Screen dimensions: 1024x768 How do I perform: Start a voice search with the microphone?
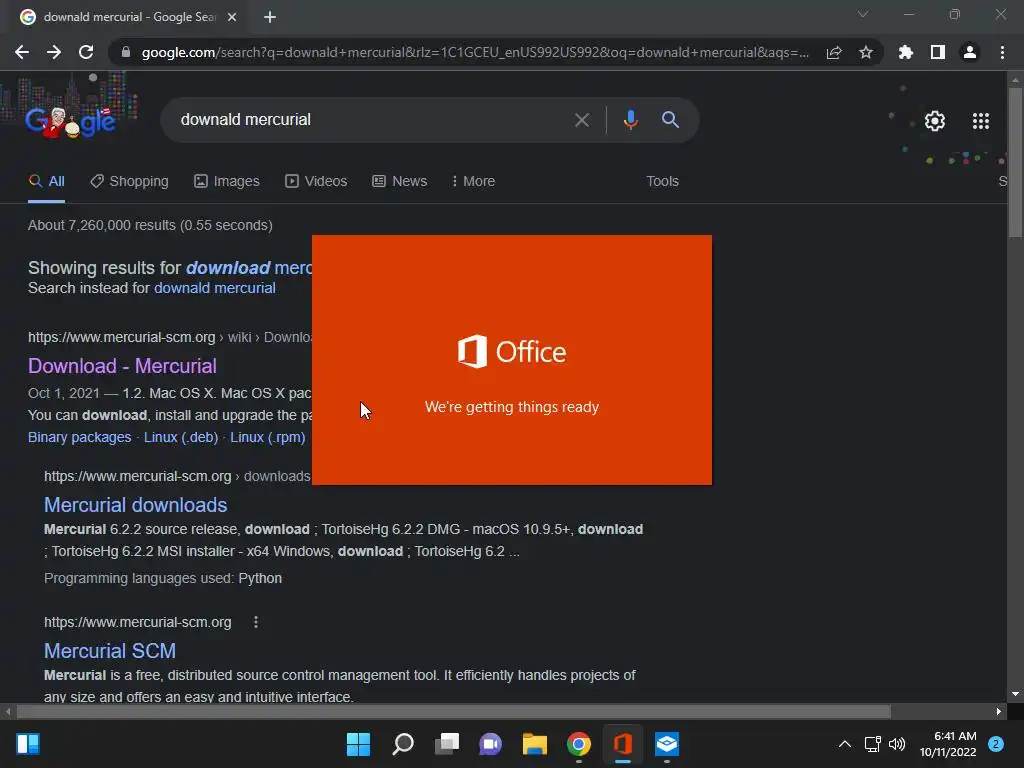point(630,120)
